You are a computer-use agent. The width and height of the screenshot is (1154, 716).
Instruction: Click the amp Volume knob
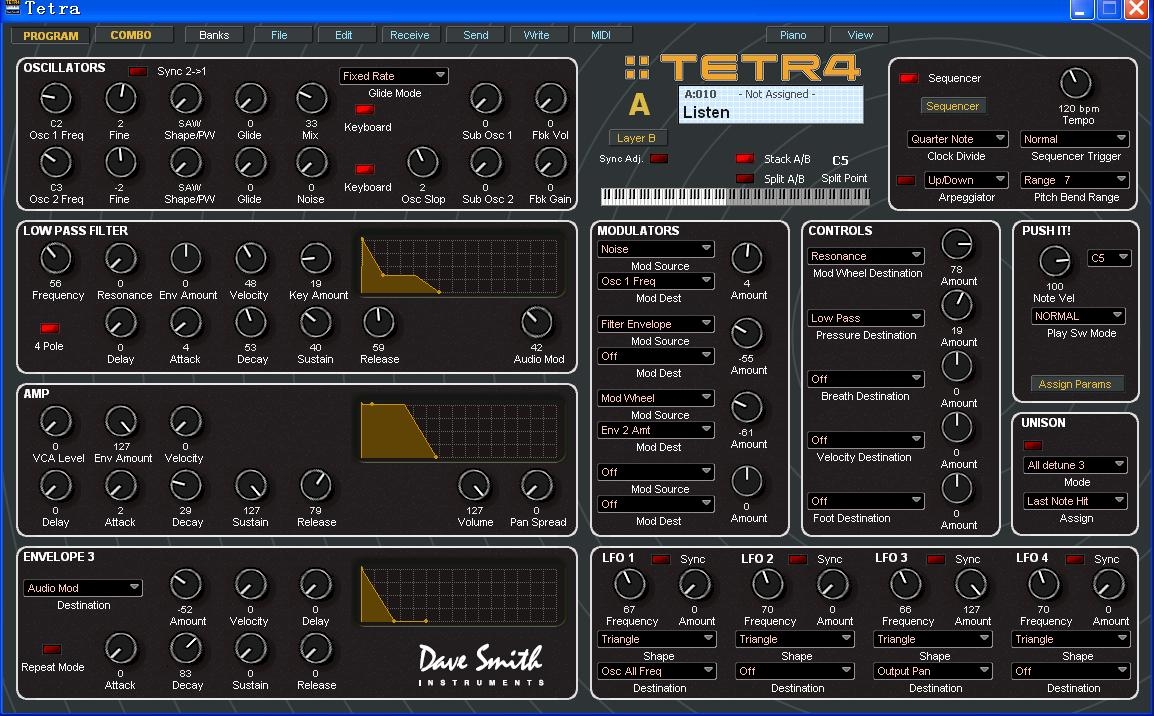(474, 486)
